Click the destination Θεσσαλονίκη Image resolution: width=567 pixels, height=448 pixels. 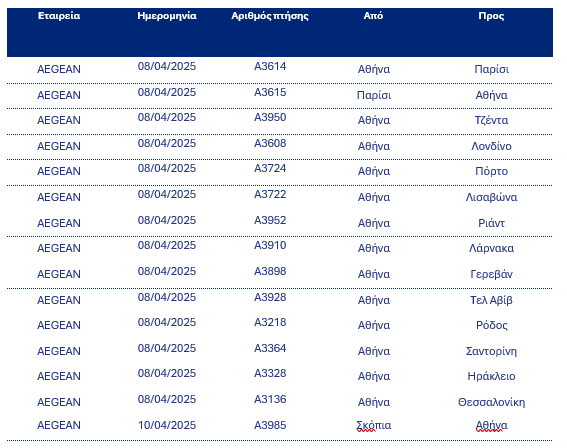pyautogui.click(x=491, y=402)
